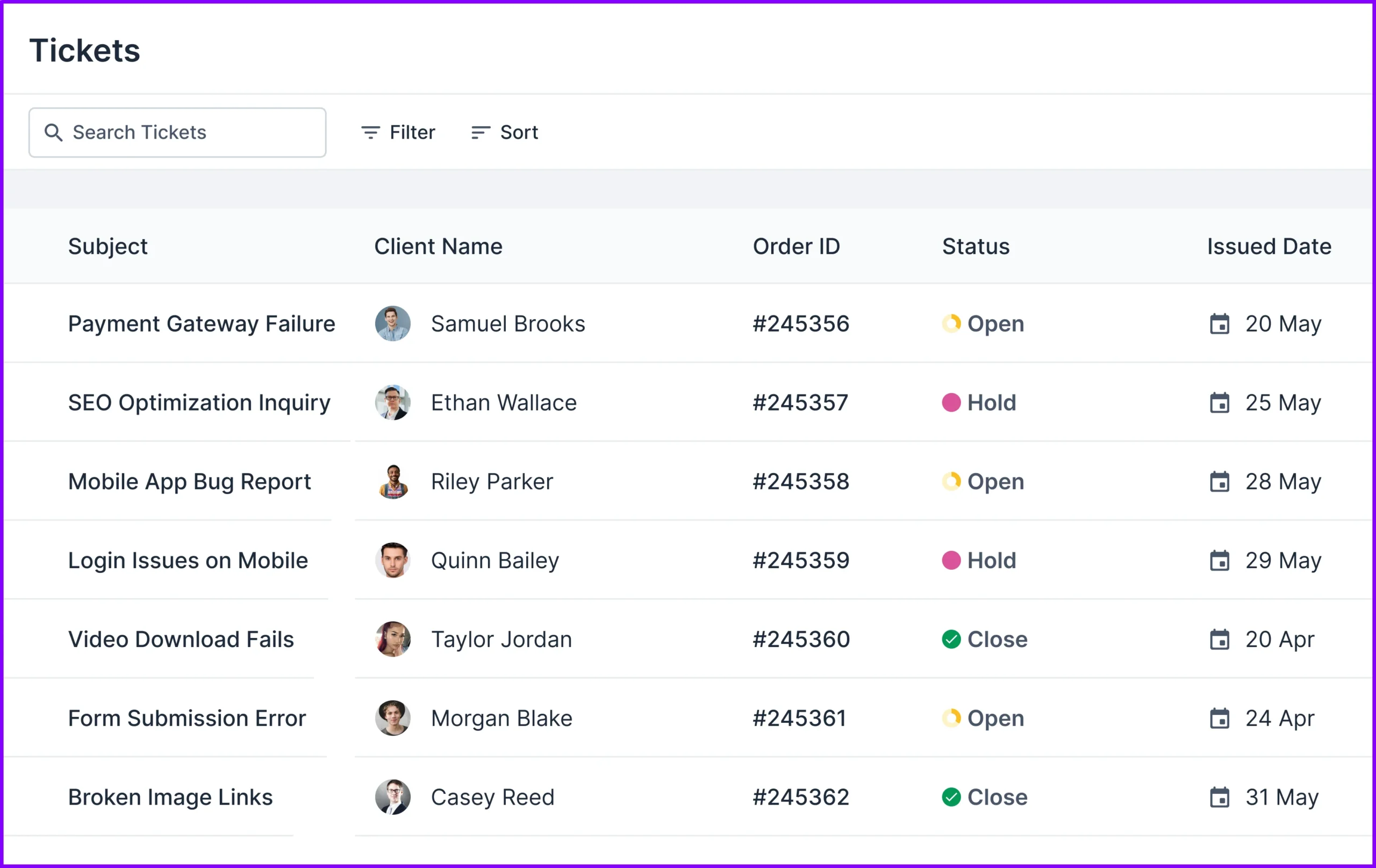1376x868 pixels.
Task: Open Payment Gateway Failure ticket
Action: click(201, 324)
